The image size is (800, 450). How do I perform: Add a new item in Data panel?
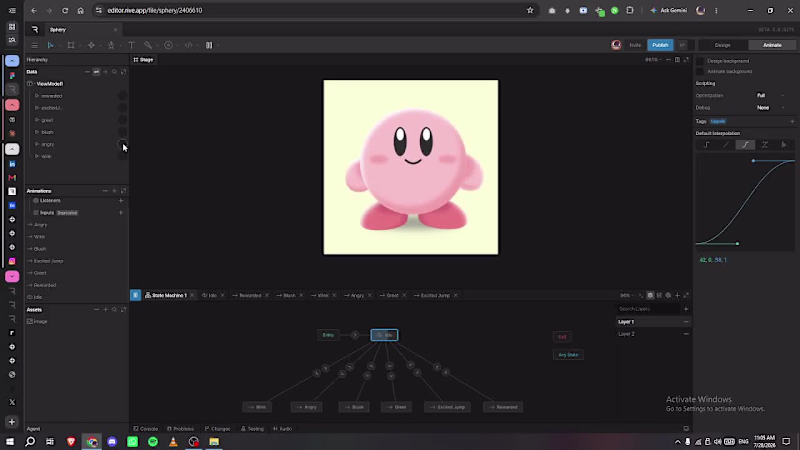[x=106, y=72]
